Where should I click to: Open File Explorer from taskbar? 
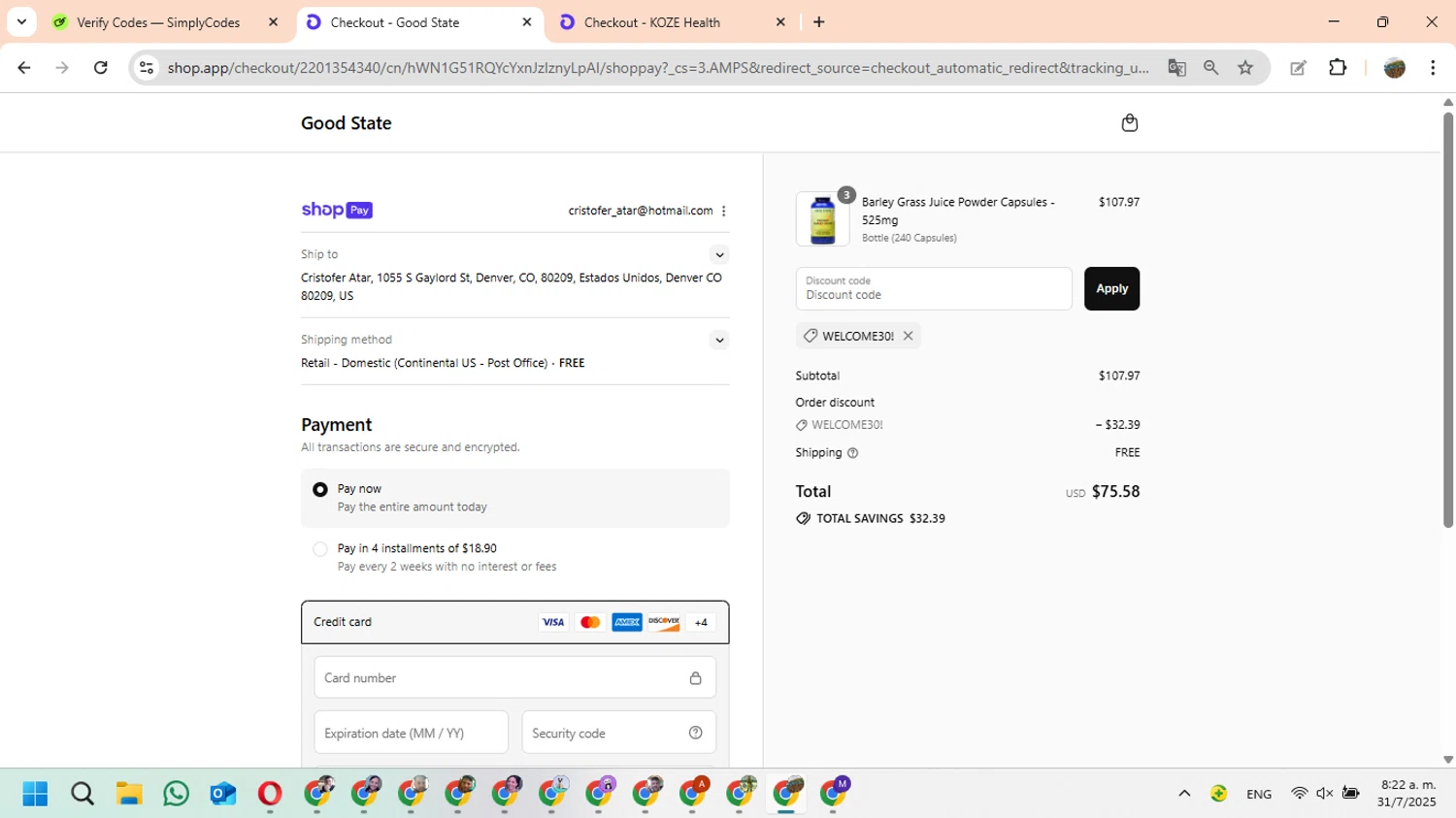129,794
